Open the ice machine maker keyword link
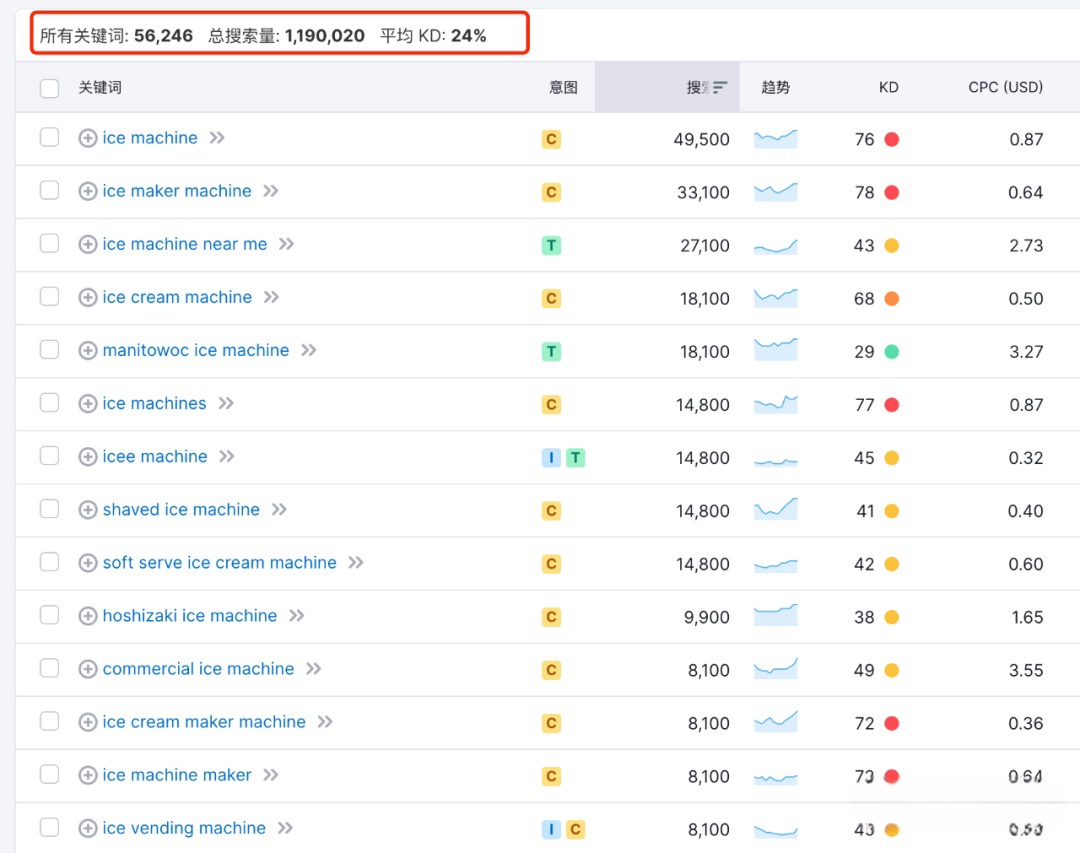Screen dimensions: 1080x853 click(177, 774)
